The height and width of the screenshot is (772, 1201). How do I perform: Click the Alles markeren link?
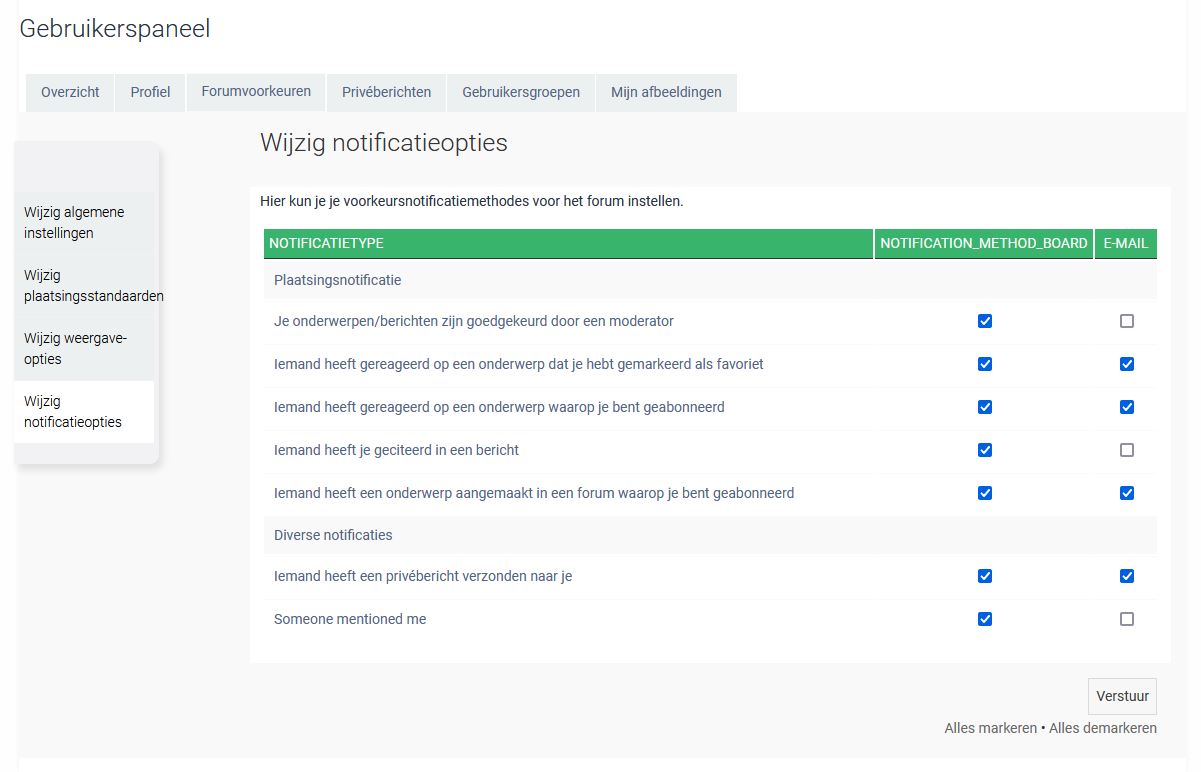click(x=990, y=728)
